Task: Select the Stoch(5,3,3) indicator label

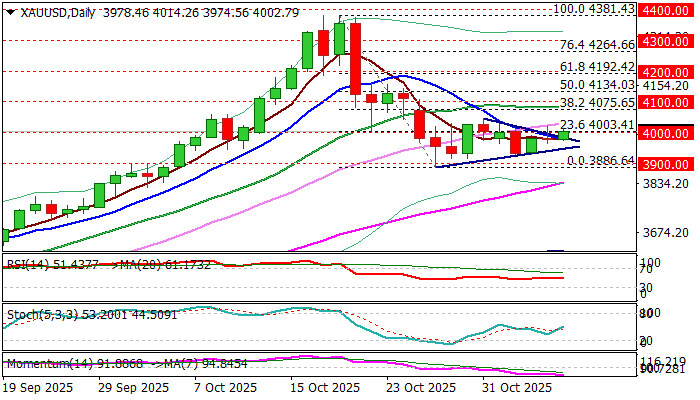Action: point(41,315)
